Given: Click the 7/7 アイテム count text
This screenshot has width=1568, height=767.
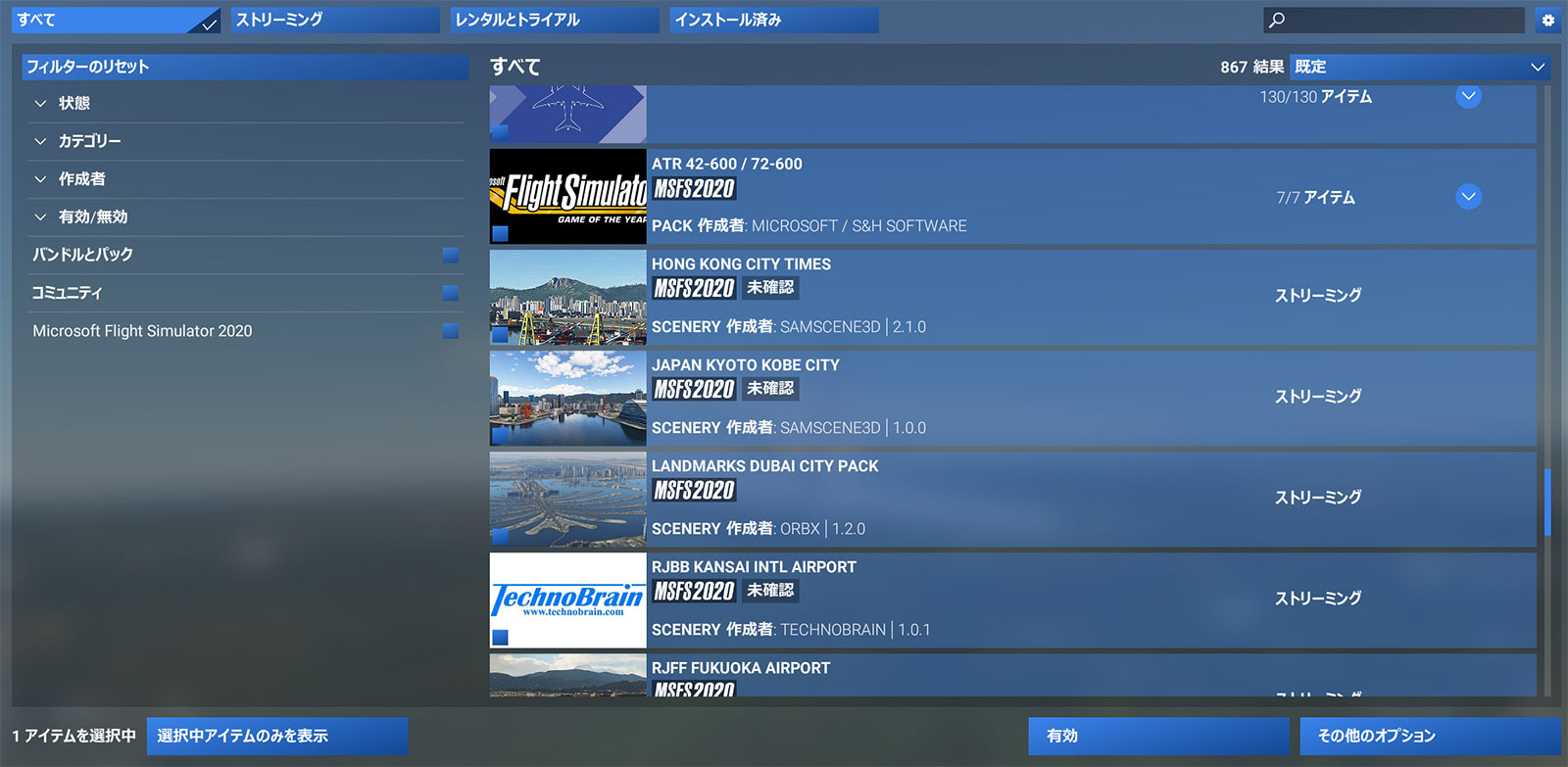Looking at the screenshot, I should [x=1315, y=197].
